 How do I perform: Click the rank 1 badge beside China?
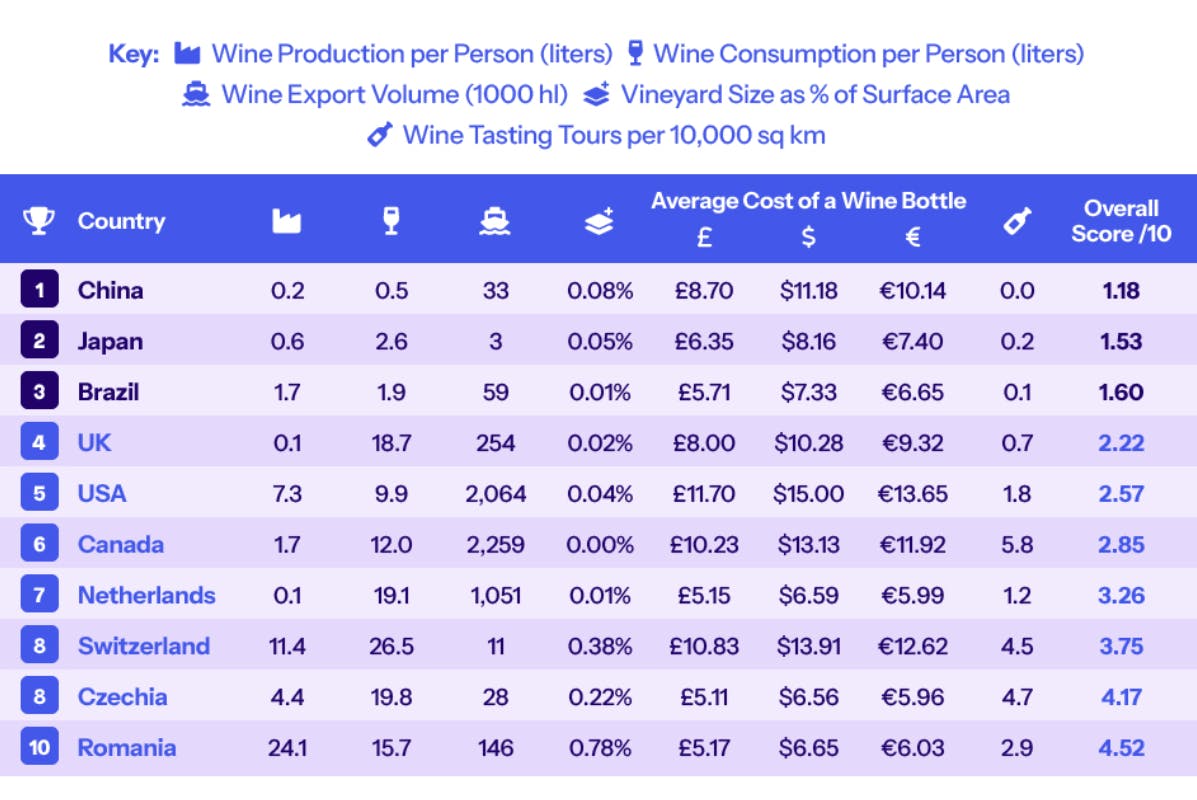(x=39, y=290)
